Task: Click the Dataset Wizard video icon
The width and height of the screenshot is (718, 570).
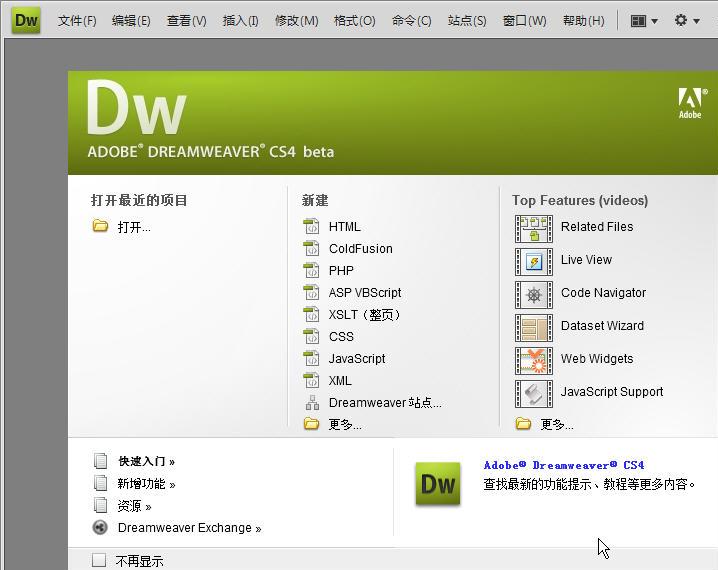Action: pyautogui.click(x=533, y=326)
